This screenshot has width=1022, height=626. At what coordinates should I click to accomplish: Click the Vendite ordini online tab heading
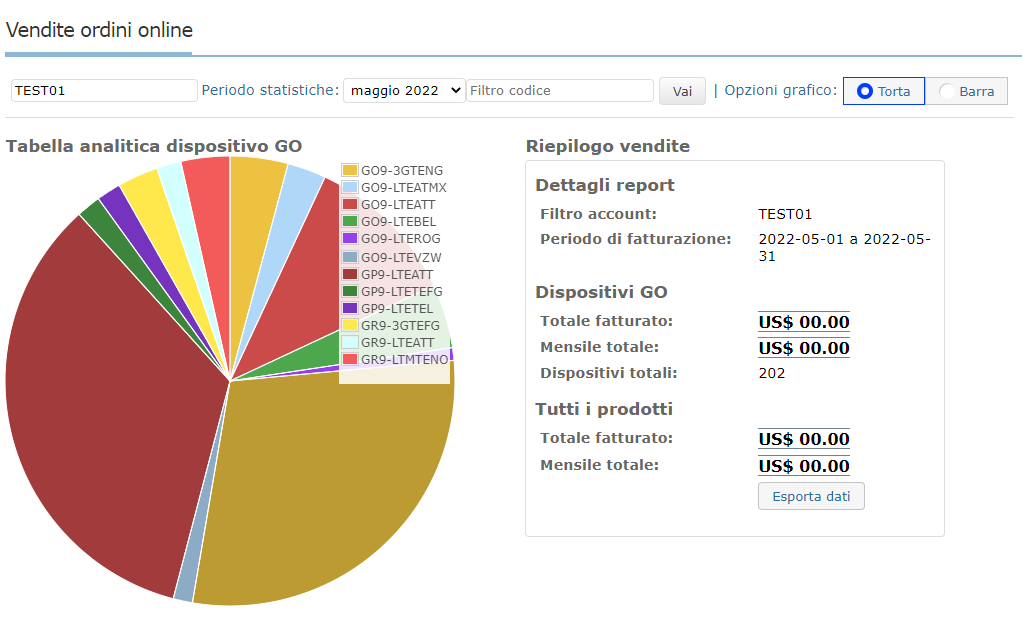[x=99, y=30]
